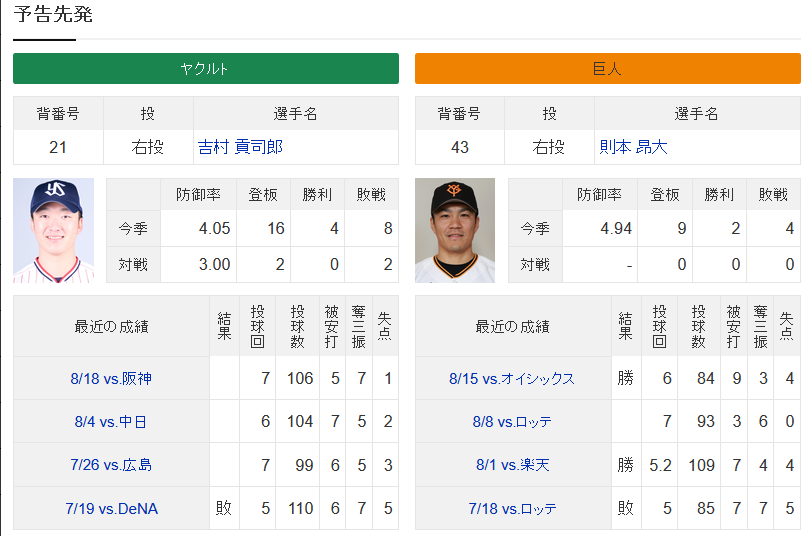Open the 7/18 vs.ロッテ game link
808x536 pixels.
click(512, 509)
